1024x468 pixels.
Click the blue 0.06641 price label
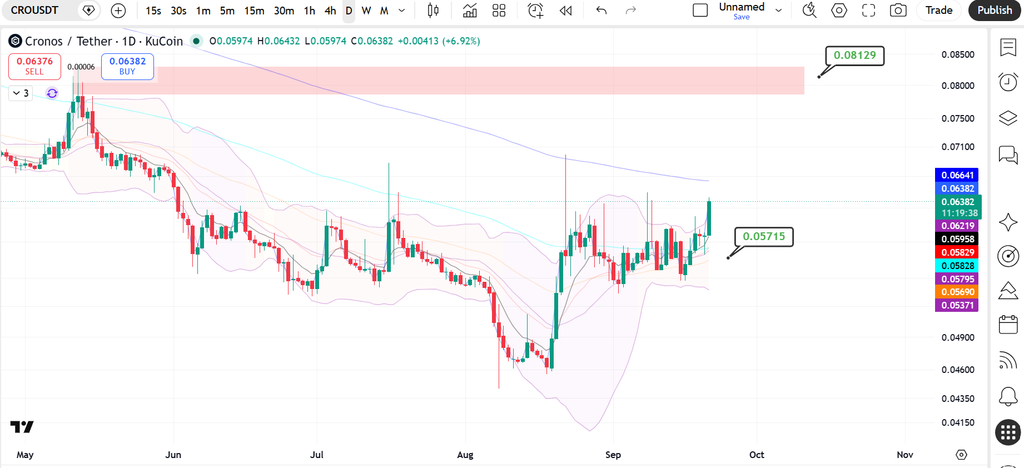tap(957, 175)
